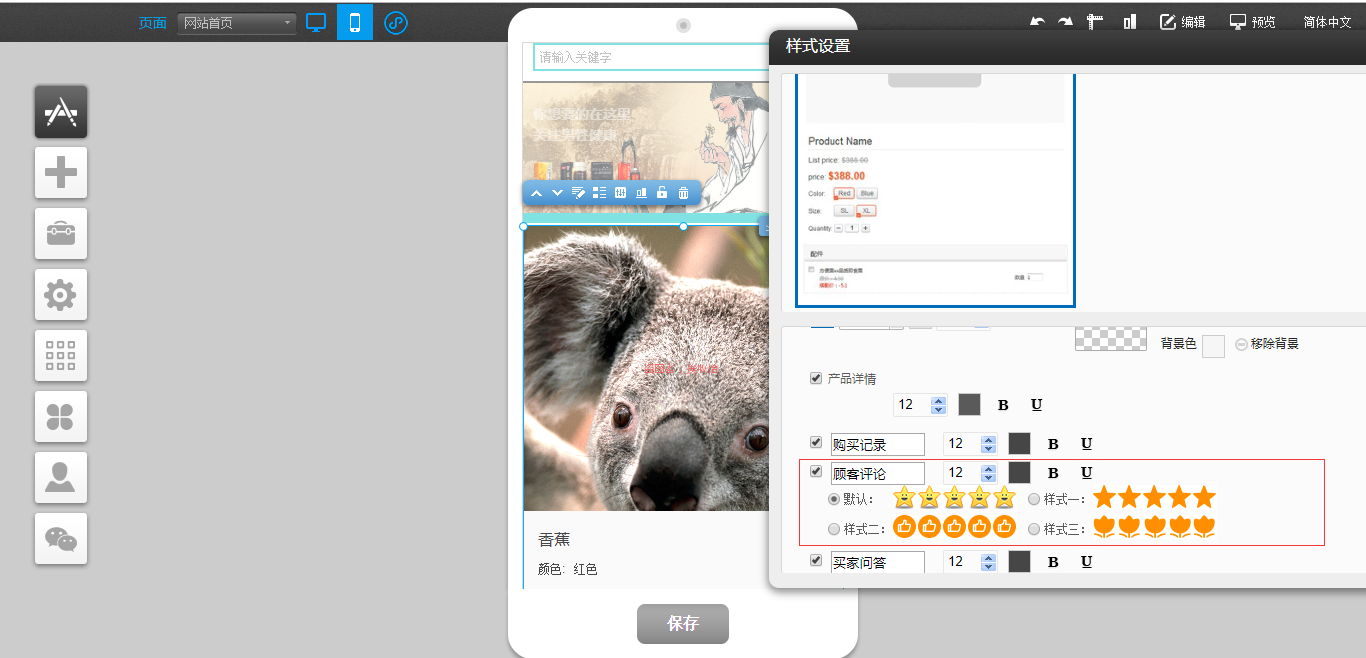This screenshot has height=658, width=1366.
Task: Open the plus add-module sidebar button
Action: coord(61,173)
